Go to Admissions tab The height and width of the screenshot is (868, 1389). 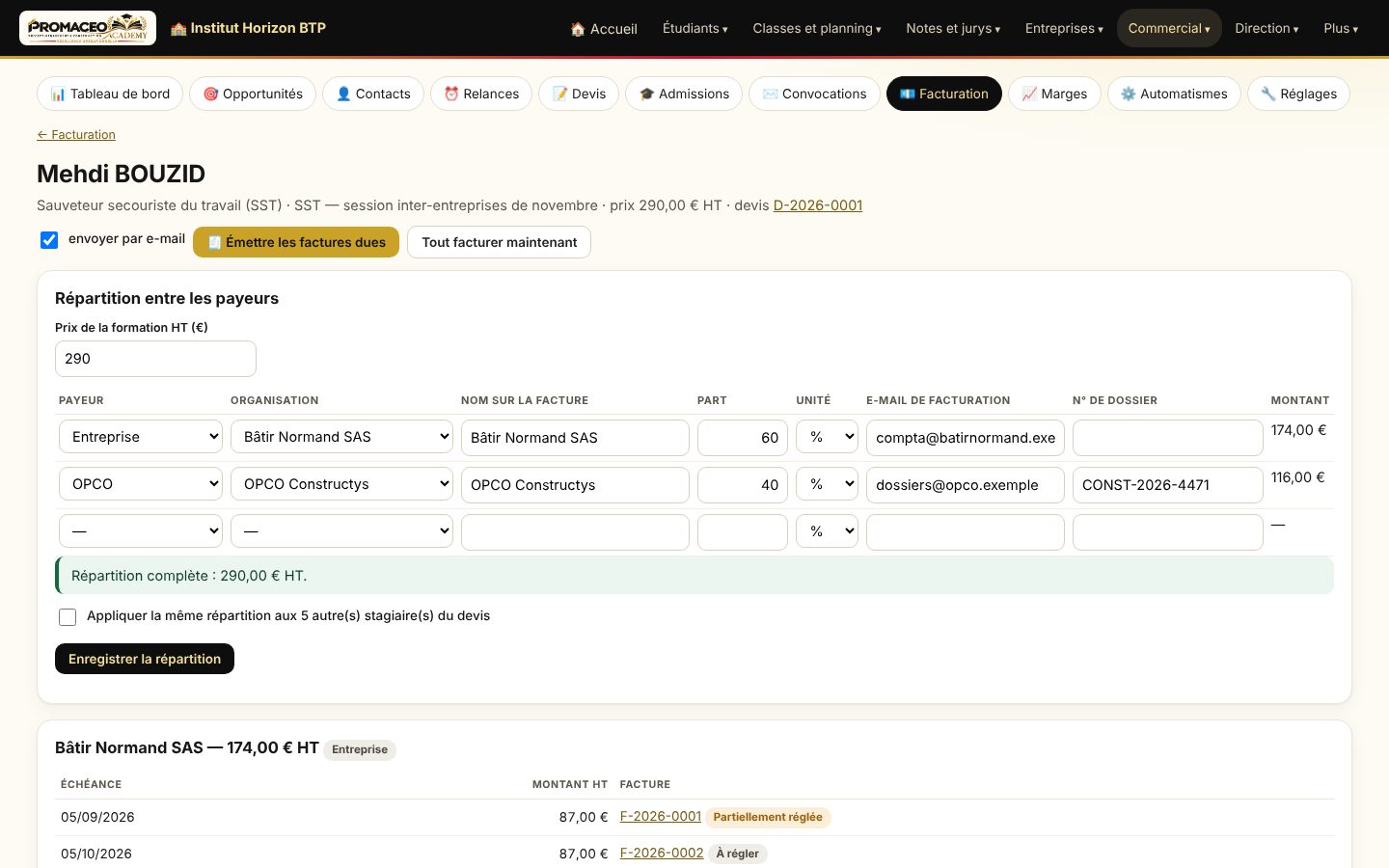[x=684, y=94]
